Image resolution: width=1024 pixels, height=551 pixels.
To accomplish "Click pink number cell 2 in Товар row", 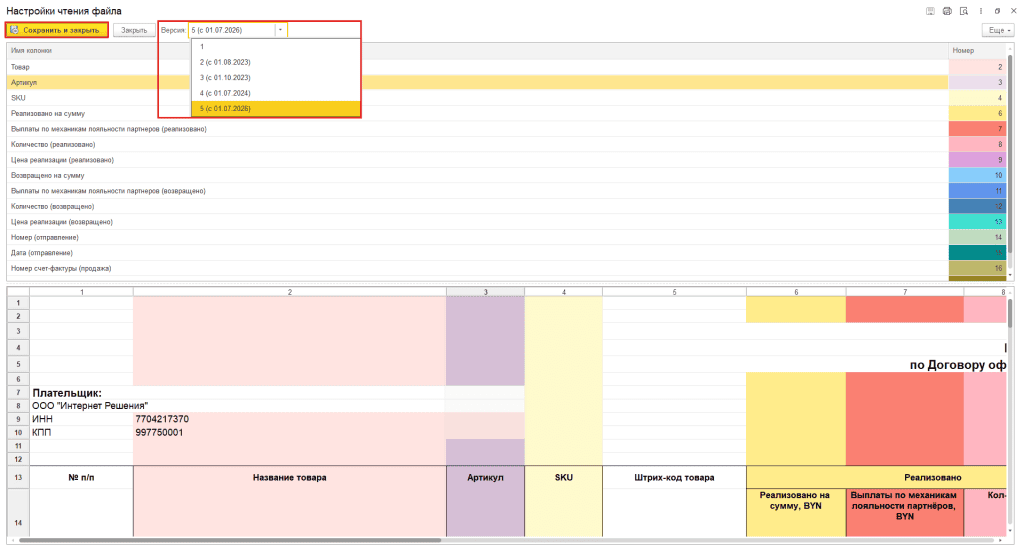I will 978,67.
